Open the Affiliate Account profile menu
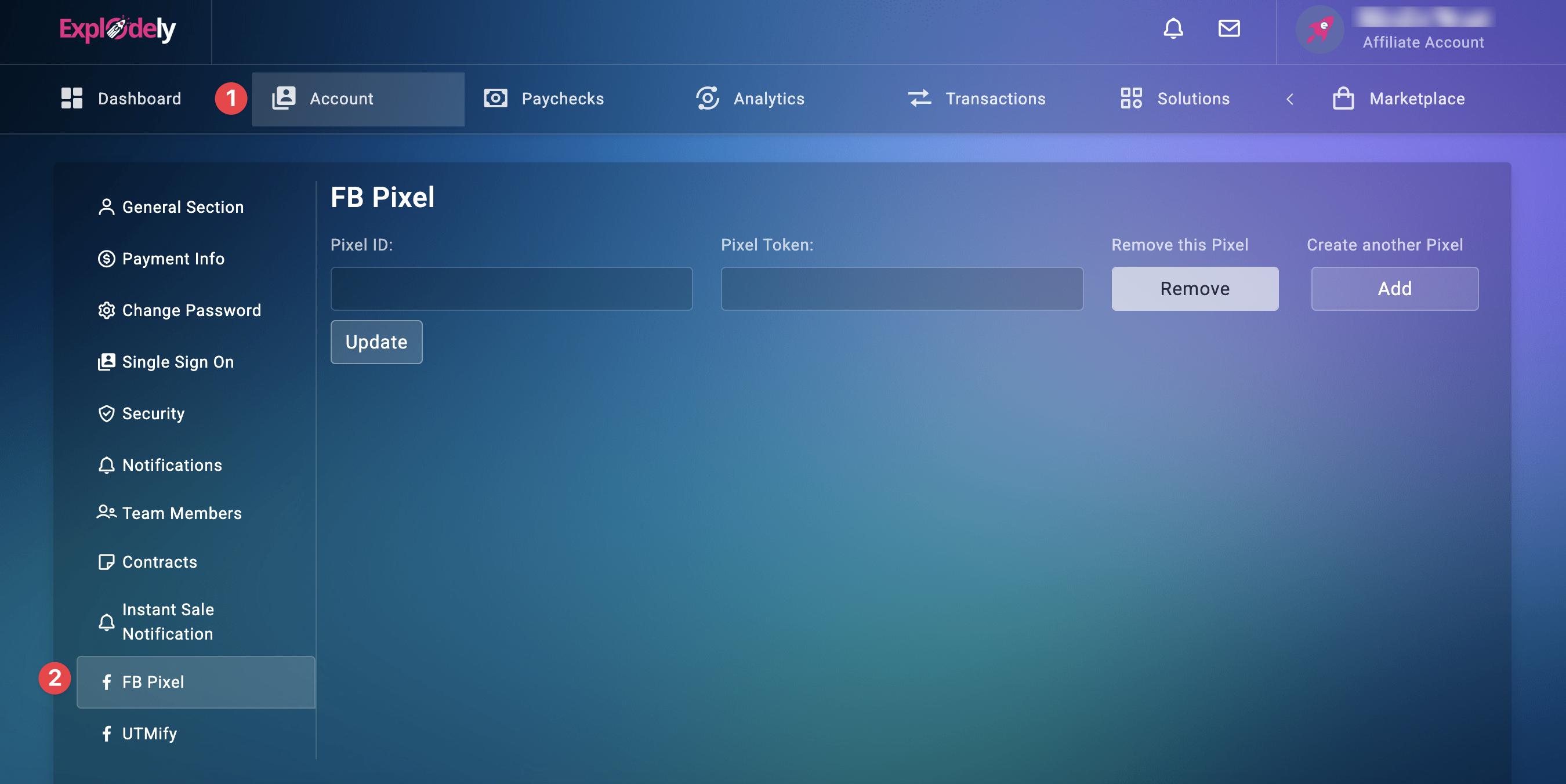This screenshot has height=784, width=1566. (x=1423, y=42)
